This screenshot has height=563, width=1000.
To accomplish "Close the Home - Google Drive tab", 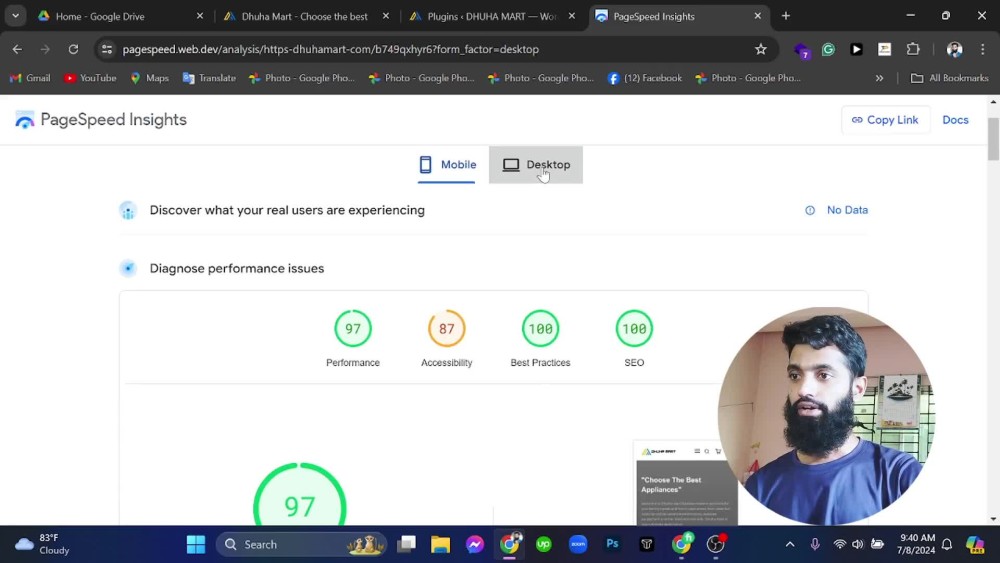I will 200,16.
